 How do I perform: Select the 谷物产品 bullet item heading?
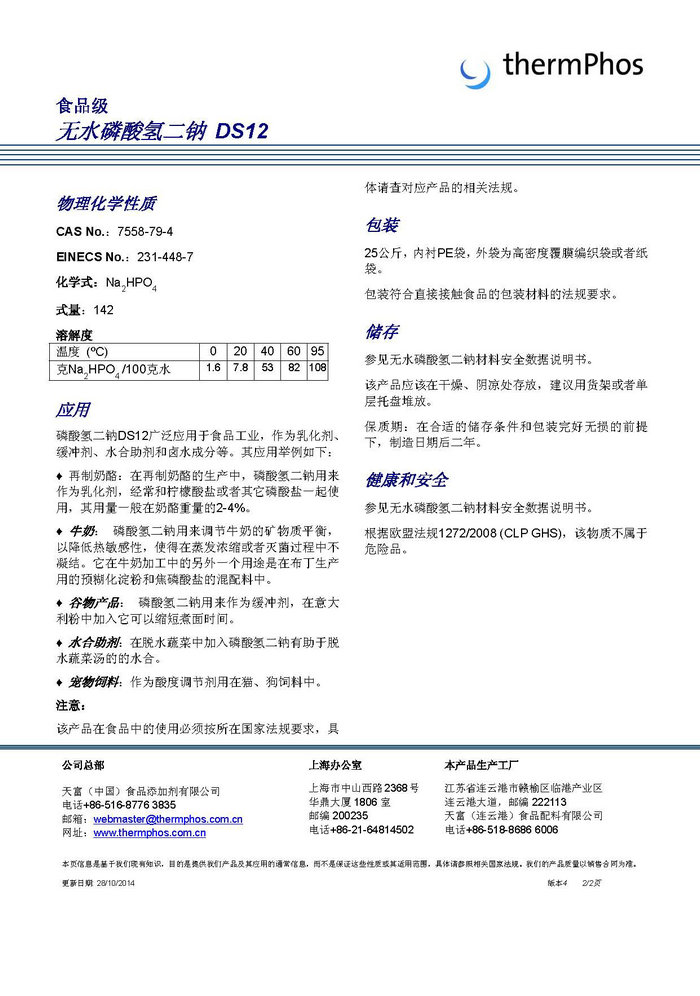pos(95,602)
